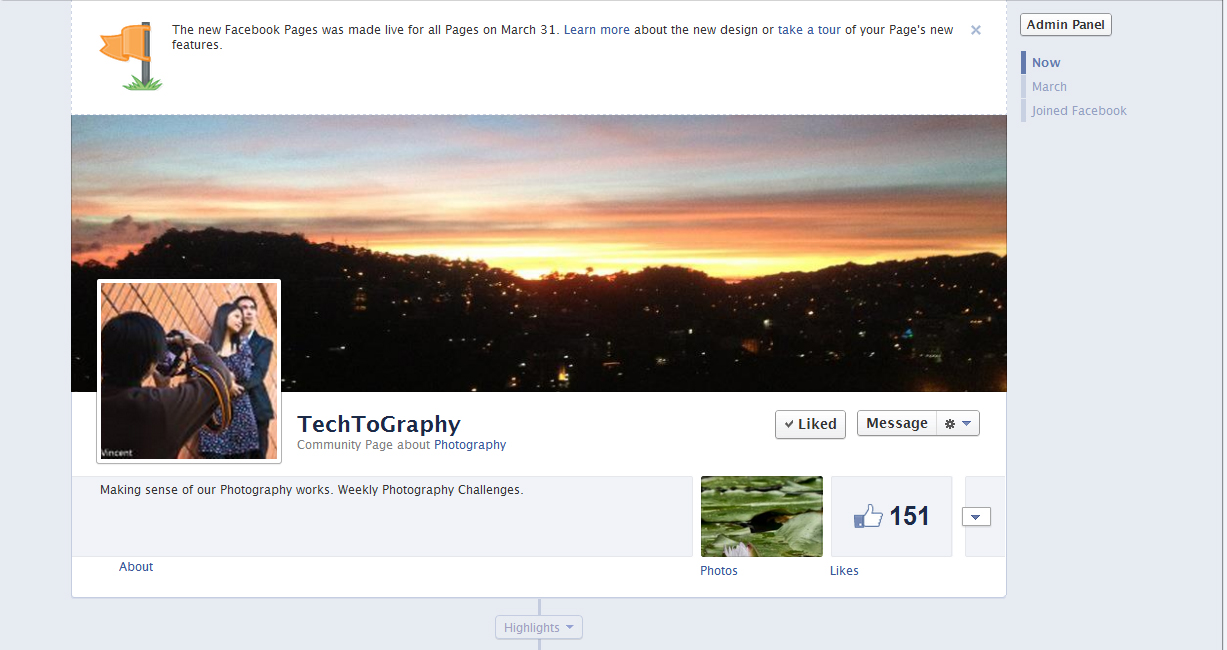The image size is (1227, 650).
Task: Expand the hidden tabs arrow next to Likes
Action: pyautogui.click(x=975, y=517)
